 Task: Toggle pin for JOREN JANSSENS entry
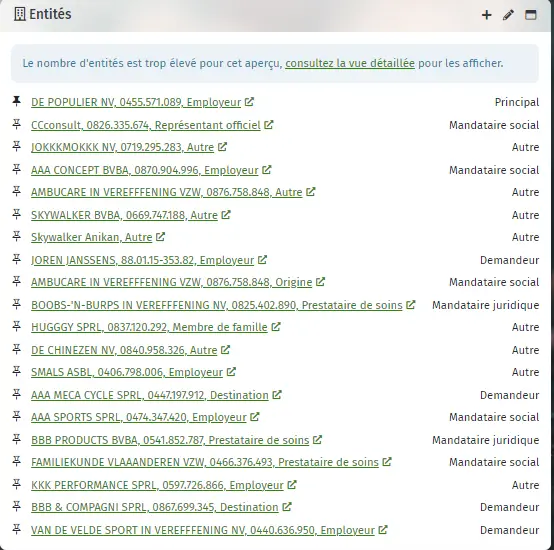[x=17, y=260]
